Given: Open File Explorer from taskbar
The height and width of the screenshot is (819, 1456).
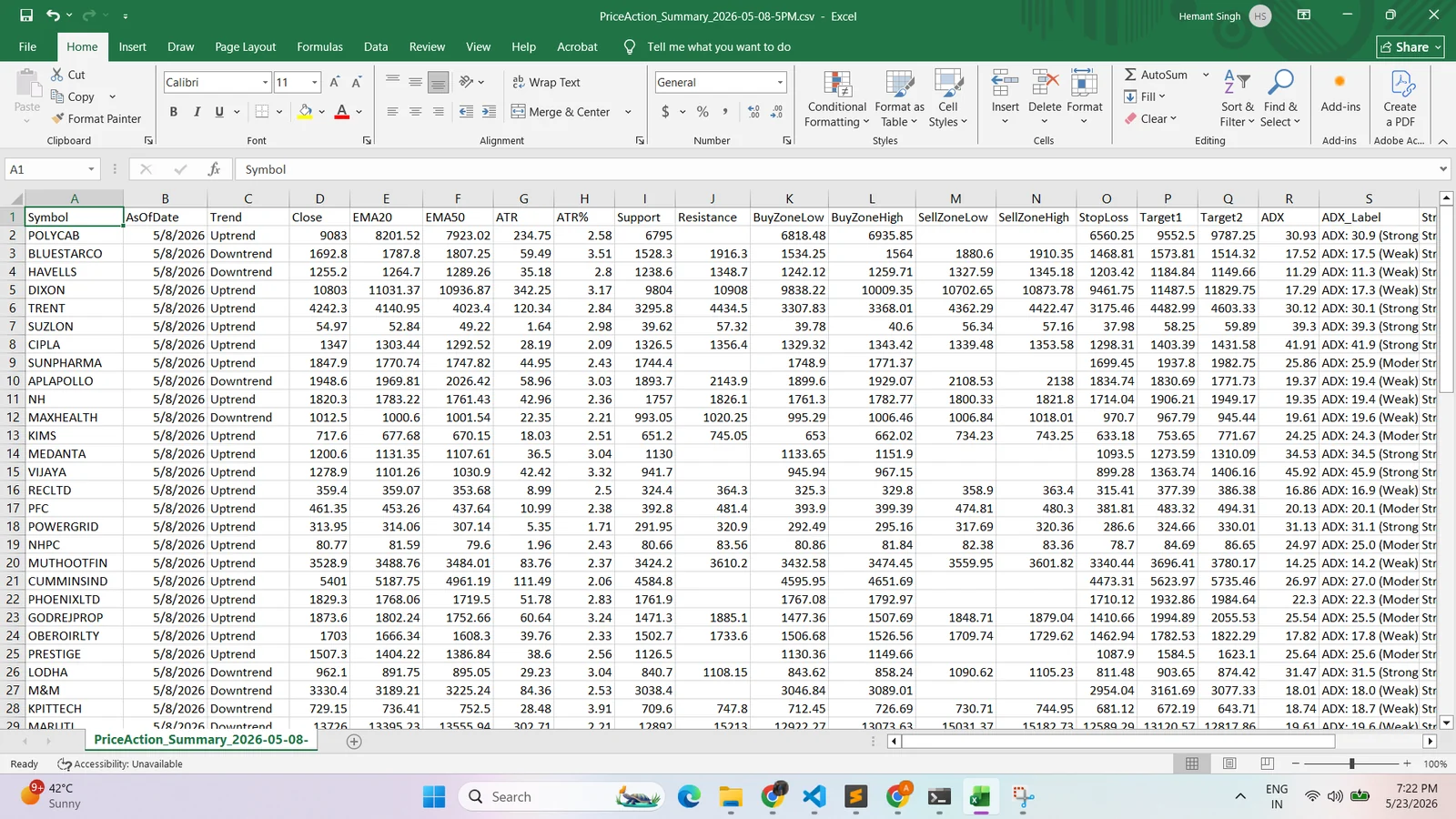Looking at the screenshot, I should pyautogui.click(x=730, y=796).
